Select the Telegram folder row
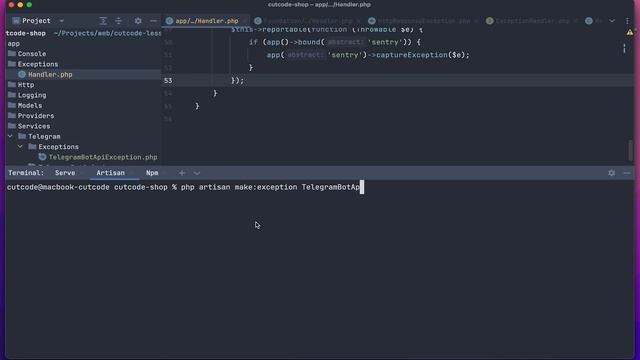640x360 pixels. tap(44, 136)
